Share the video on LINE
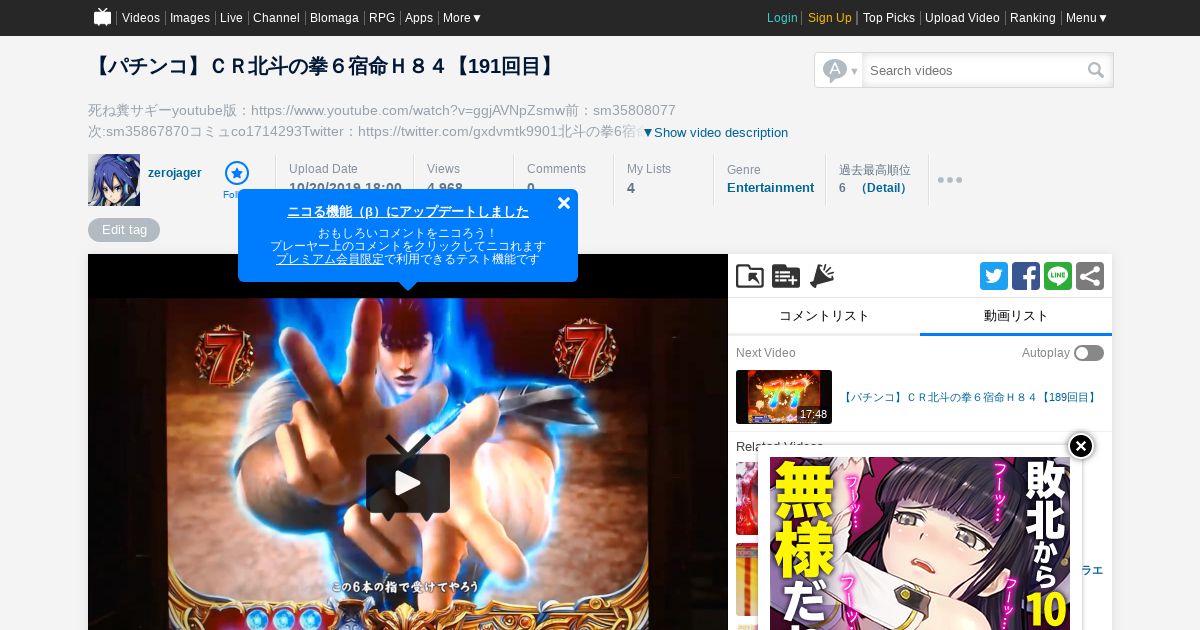This screenshot has height=630, width=1200. point(1058,276)
